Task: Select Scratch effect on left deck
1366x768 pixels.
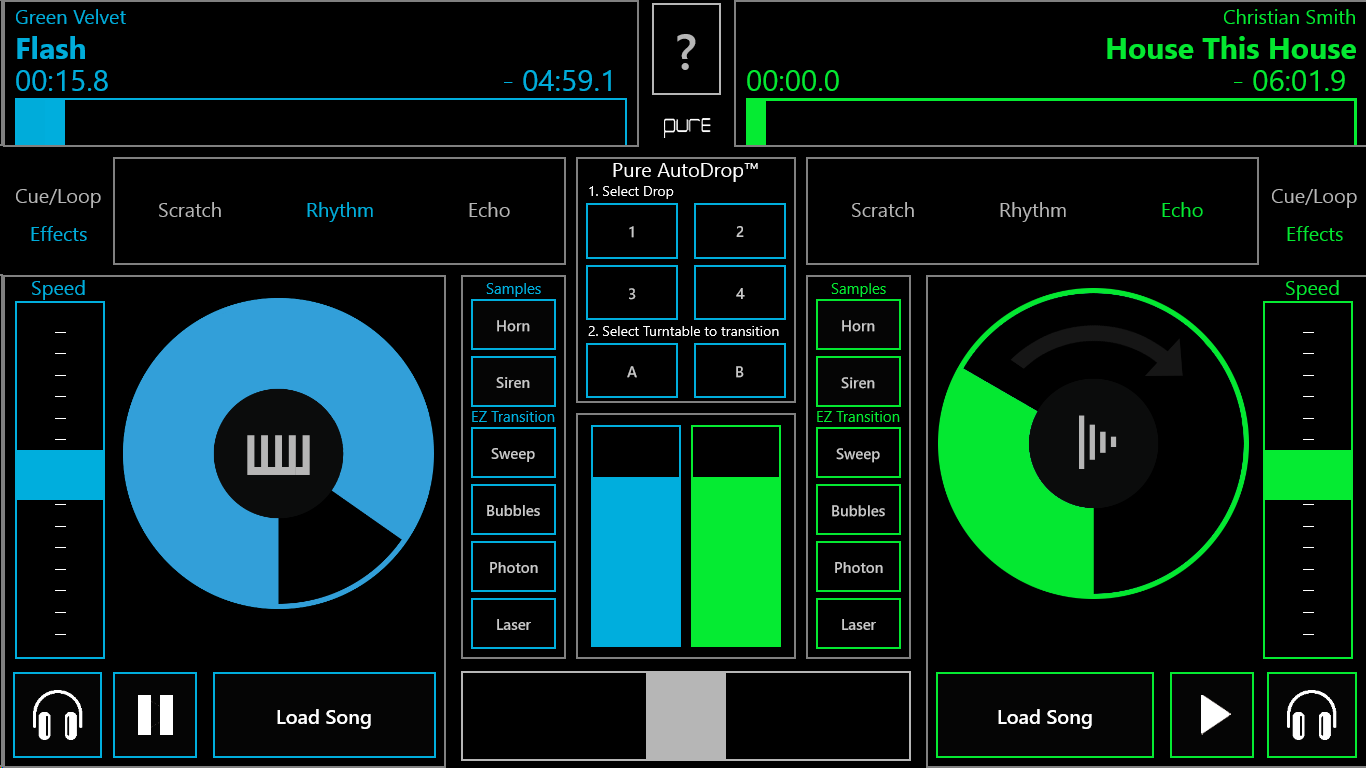Action: pos(190,210)
